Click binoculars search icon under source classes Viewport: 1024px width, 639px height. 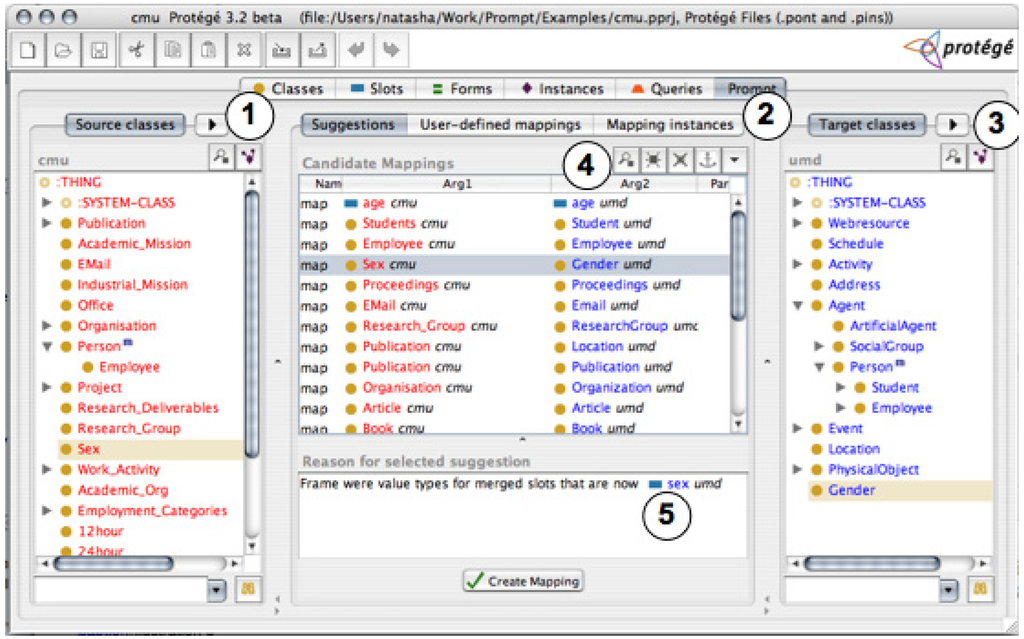coord(246,589)
